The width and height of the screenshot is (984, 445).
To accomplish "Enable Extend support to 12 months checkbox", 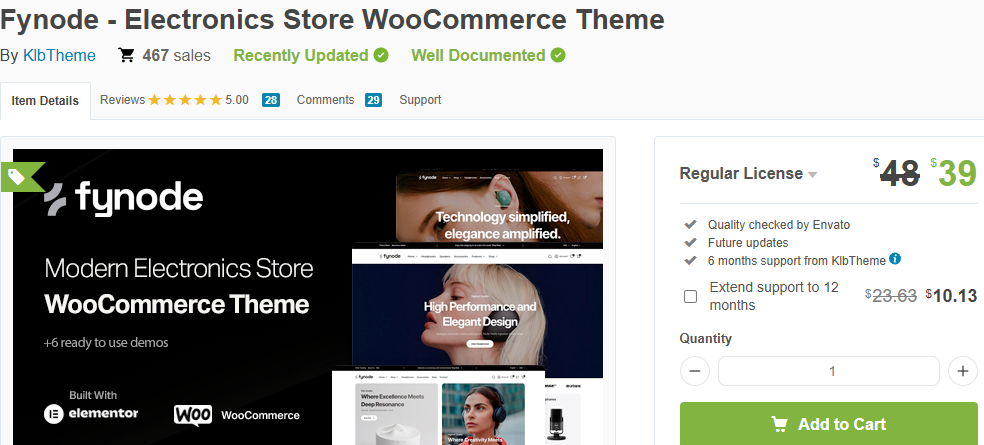I will point(690,296).
